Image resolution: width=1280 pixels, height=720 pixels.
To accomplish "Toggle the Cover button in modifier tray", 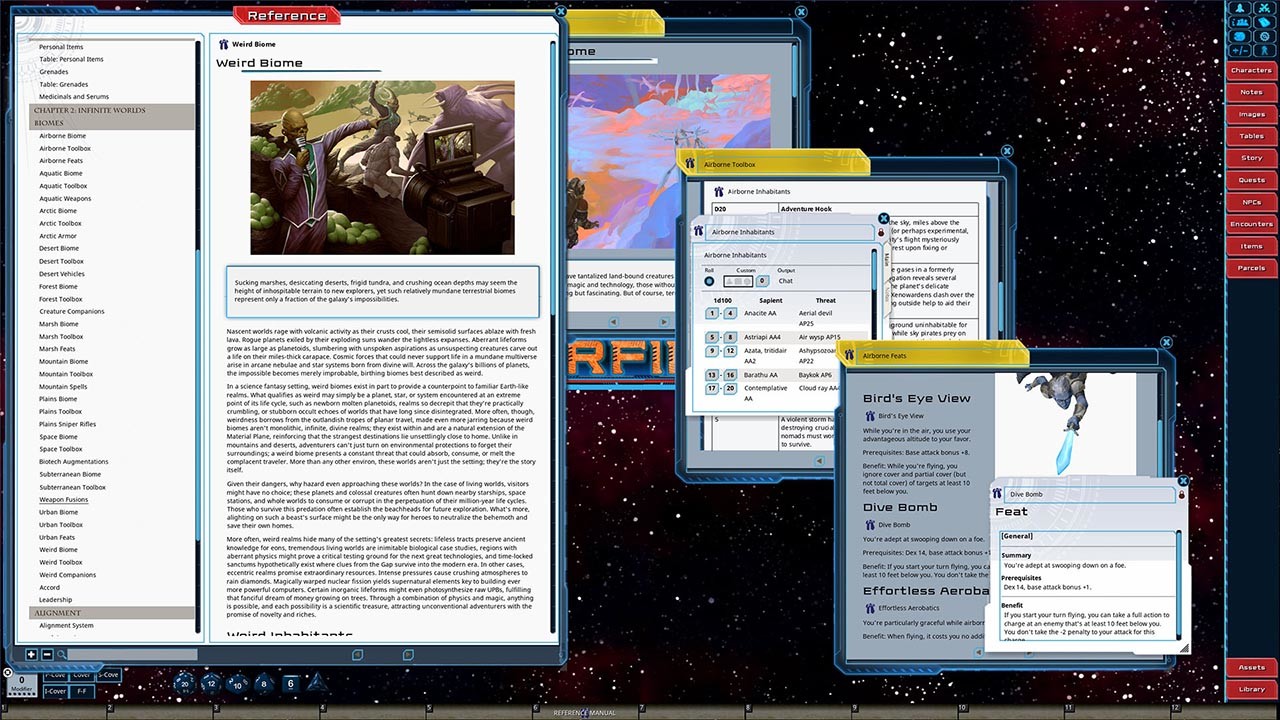I will pos(82,675).
